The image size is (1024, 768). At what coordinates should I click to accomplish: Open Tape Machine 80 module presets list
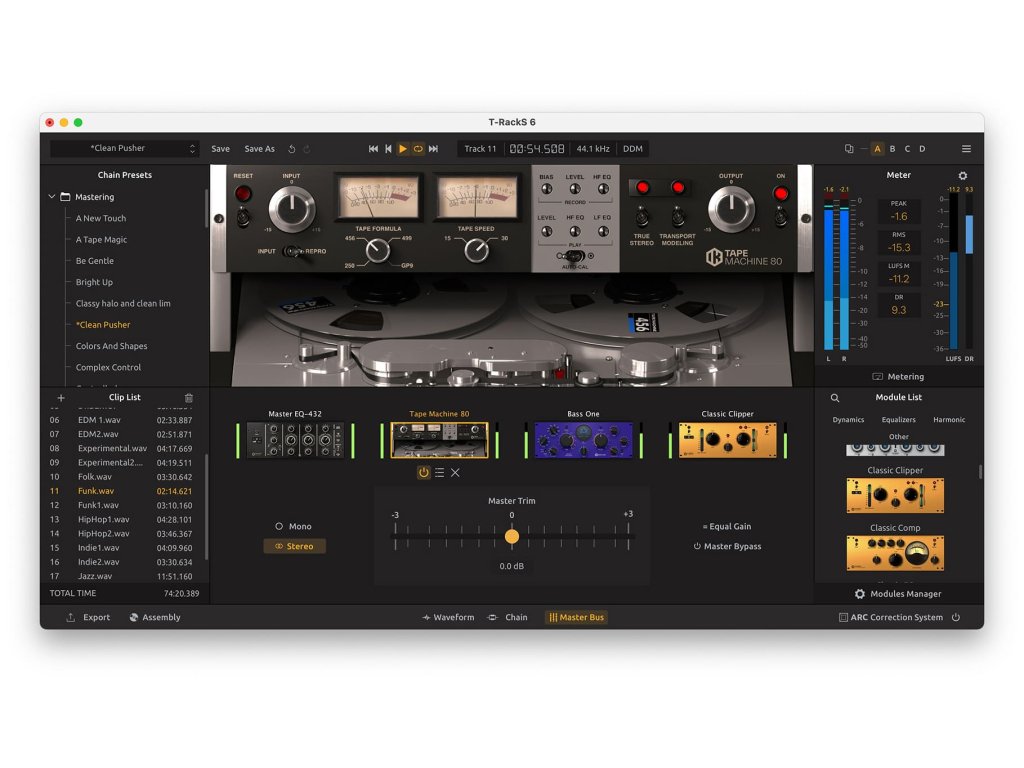tap(440, 472)
